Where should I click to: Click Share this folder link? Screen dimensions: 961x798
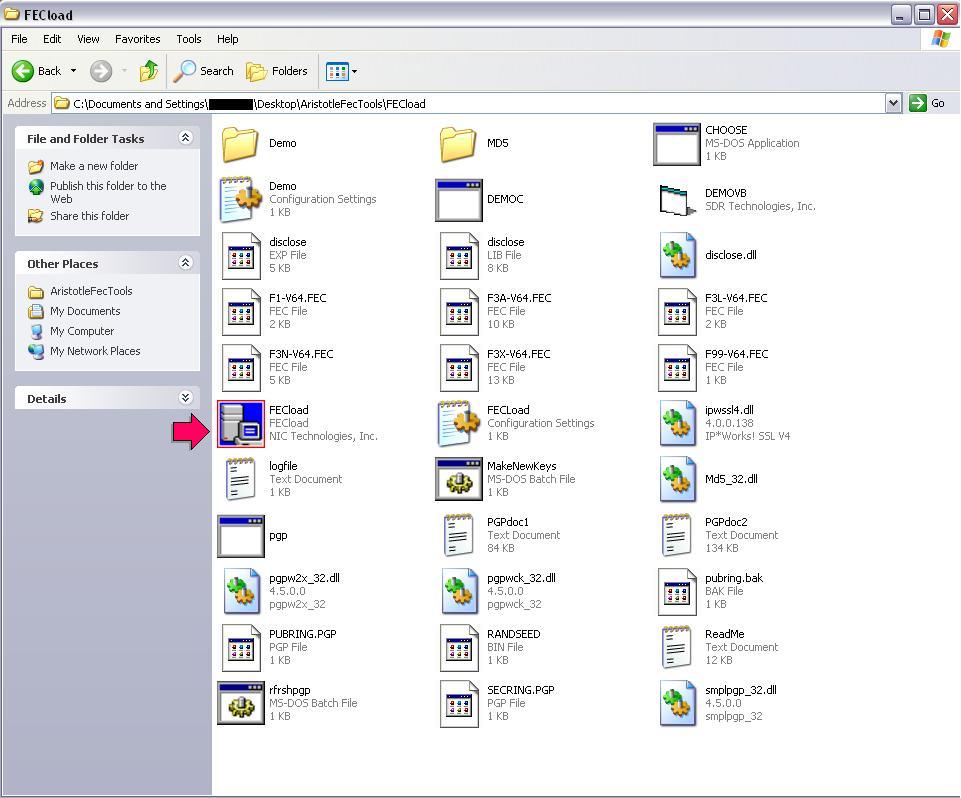click(x=89, y=216)
